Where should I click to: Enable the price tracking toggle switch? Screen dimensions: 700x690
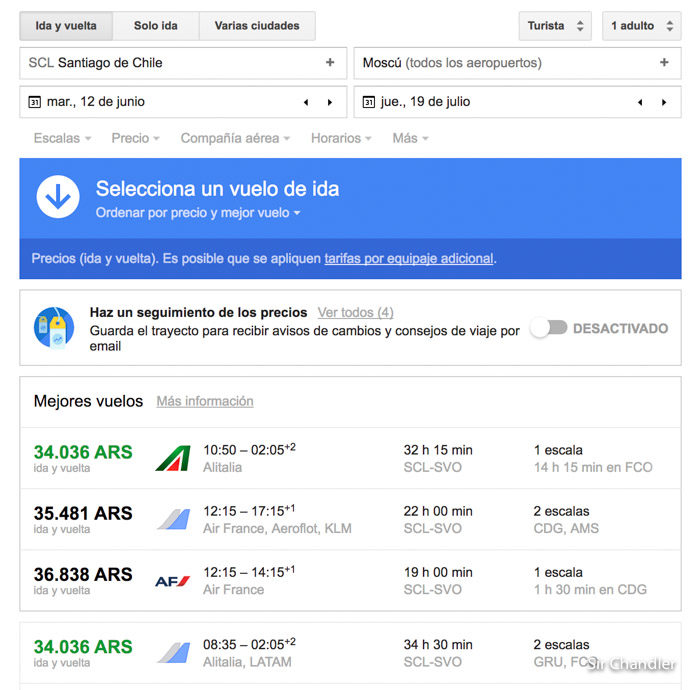pyautogui.click(x=548, y=328)
